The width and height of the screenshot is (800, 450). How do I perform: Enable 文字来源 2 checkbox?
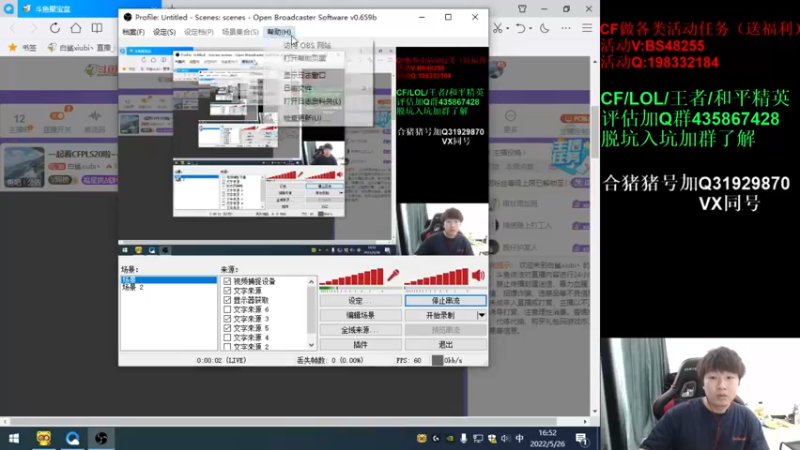[x=227, y=346]
